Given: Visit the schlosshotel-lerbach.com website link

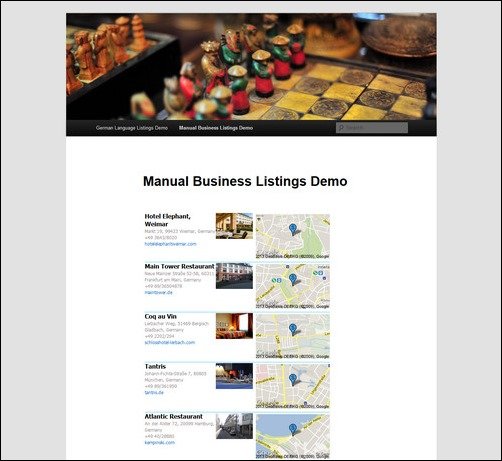Looking at the screenshot, I should pos(169,342).
